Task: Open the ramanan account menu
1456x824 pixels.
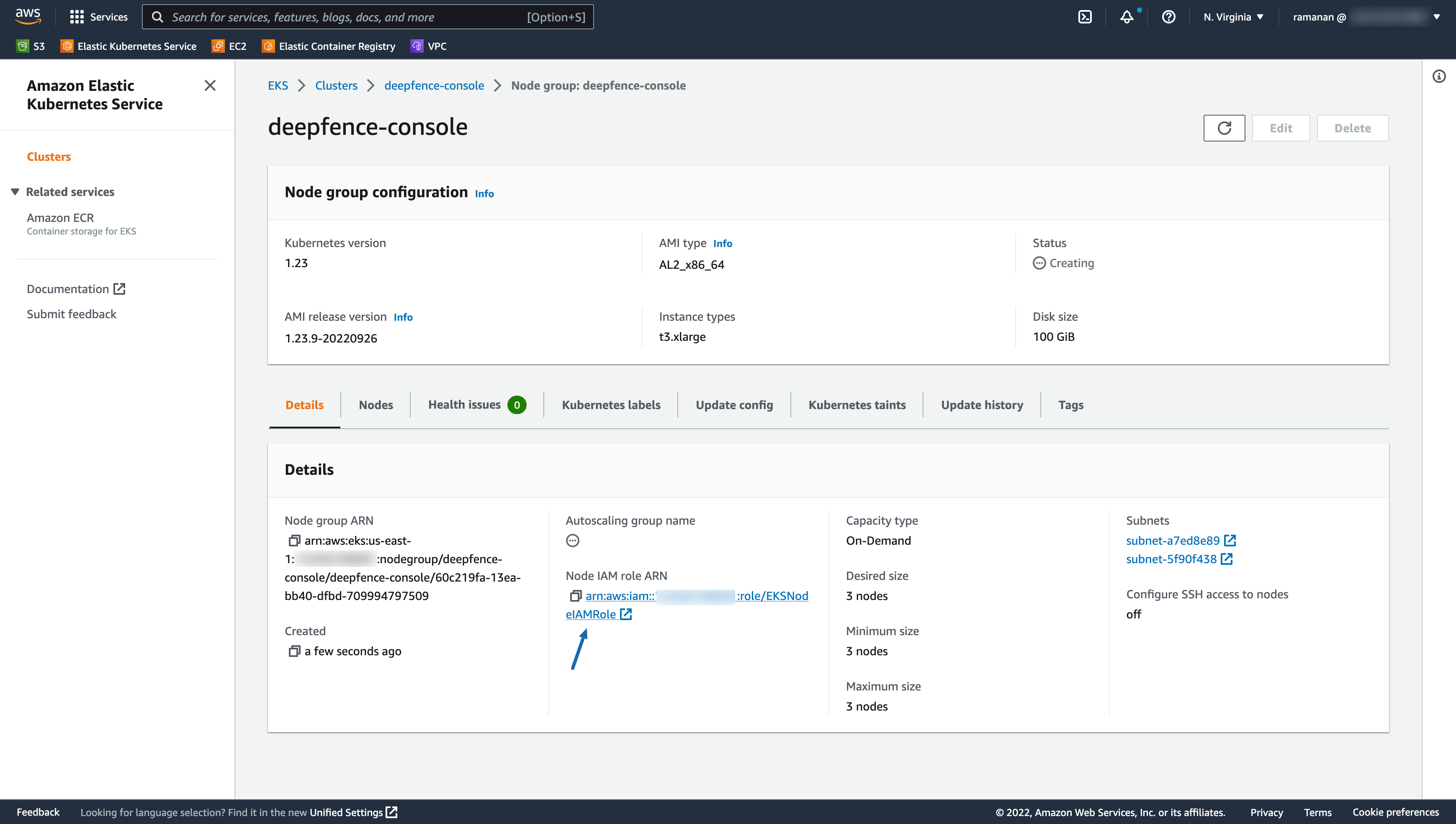Action: 1366,17
